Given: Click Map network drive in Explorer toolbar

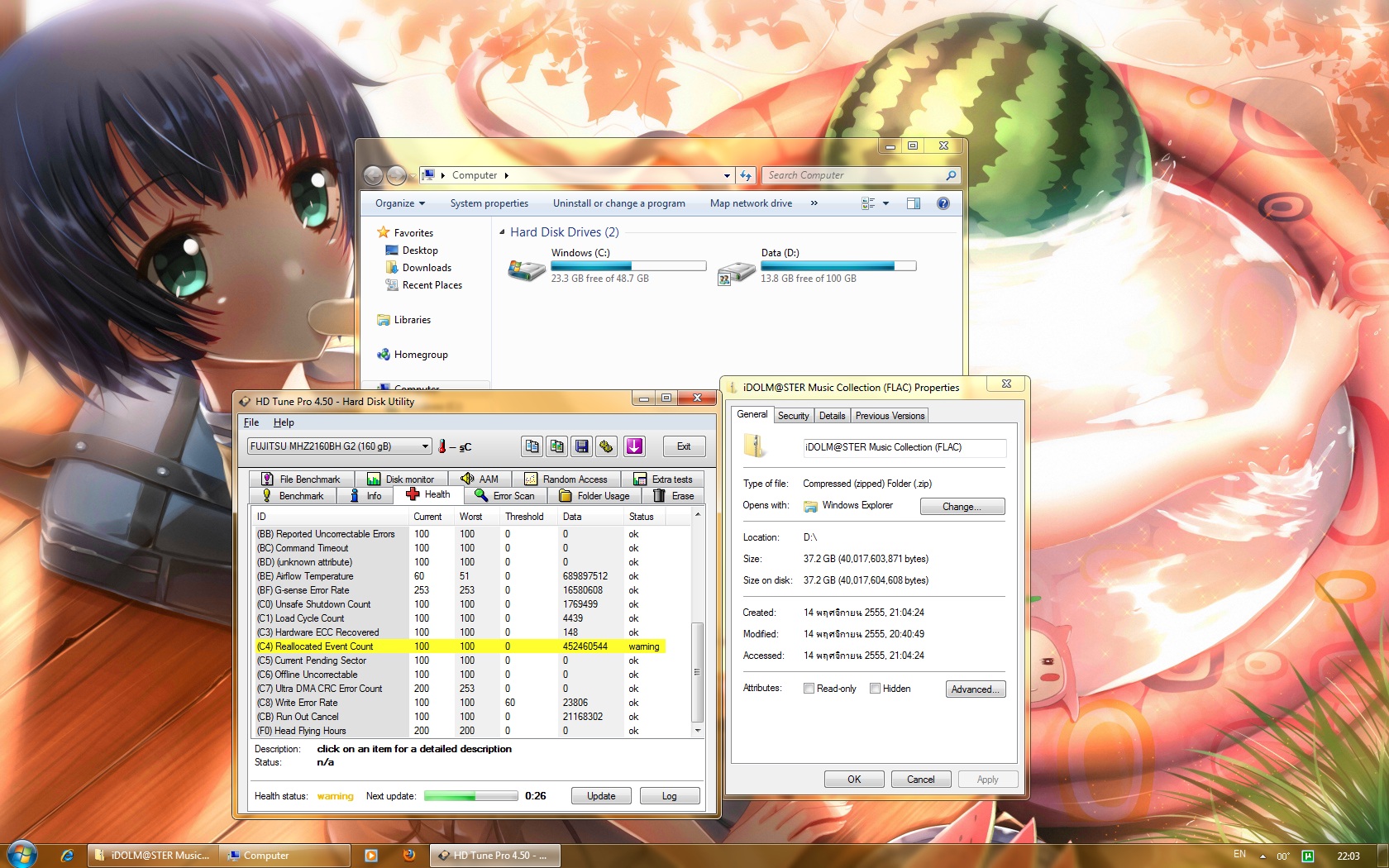Looking at the screenshot, I should click(x=751, y=203).
